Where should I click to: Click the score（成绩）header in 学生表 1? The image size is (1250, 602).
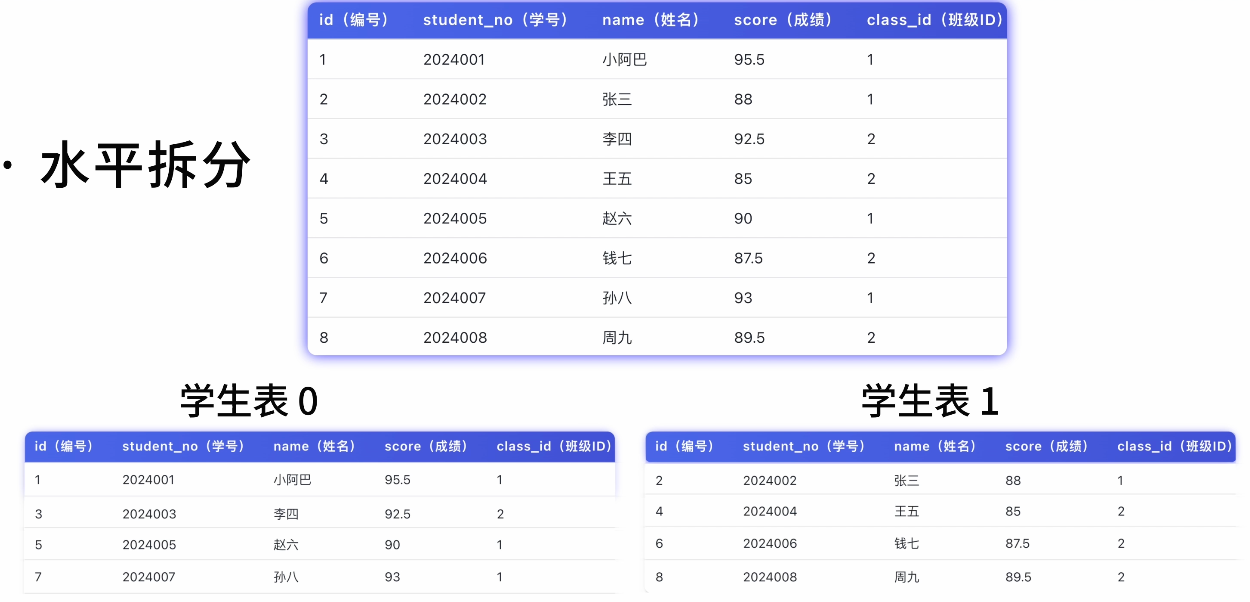coord(1047,447)
